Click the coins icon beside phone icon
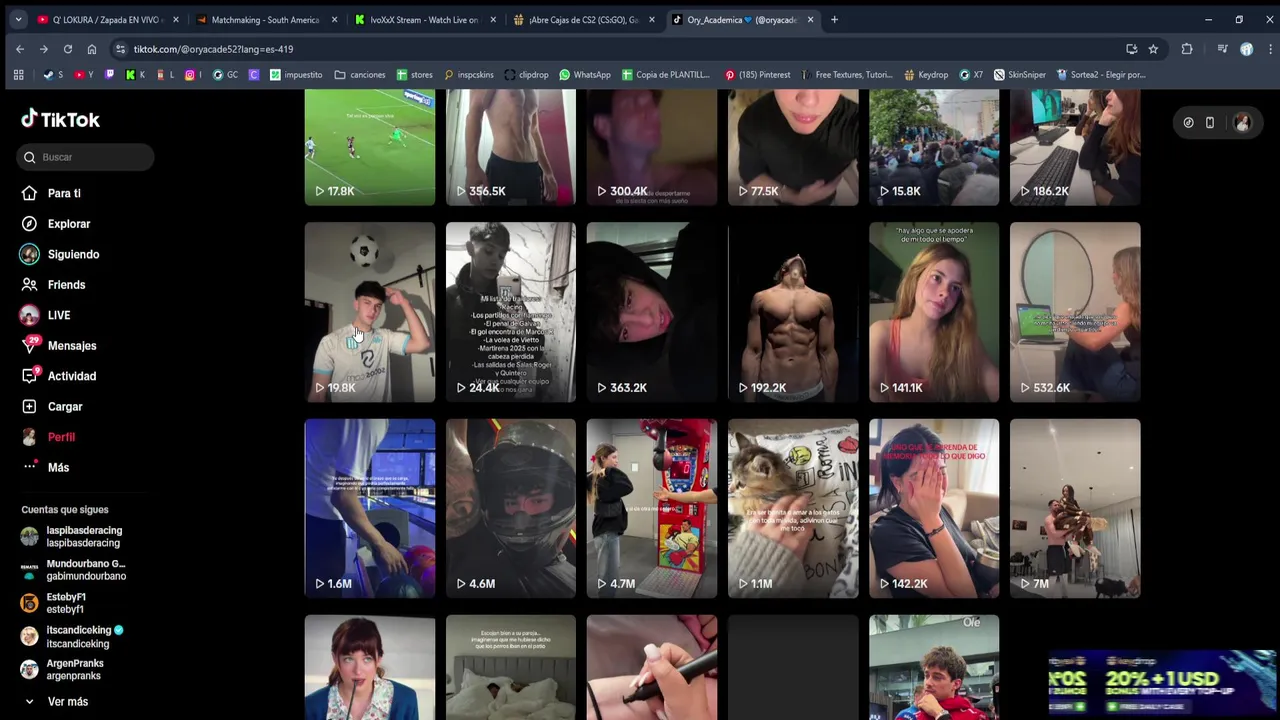Viewport: 1280px width, 720px height. tap(1188, 122)
